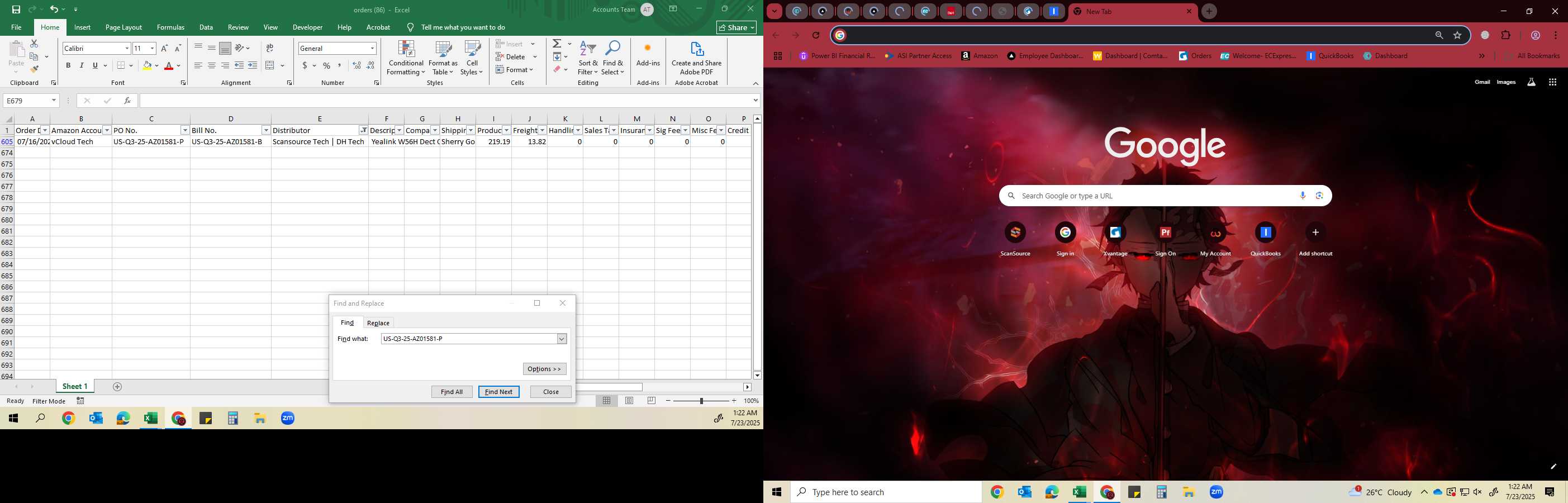
Task: Open number format dropdown showing General
Action: 372,48
